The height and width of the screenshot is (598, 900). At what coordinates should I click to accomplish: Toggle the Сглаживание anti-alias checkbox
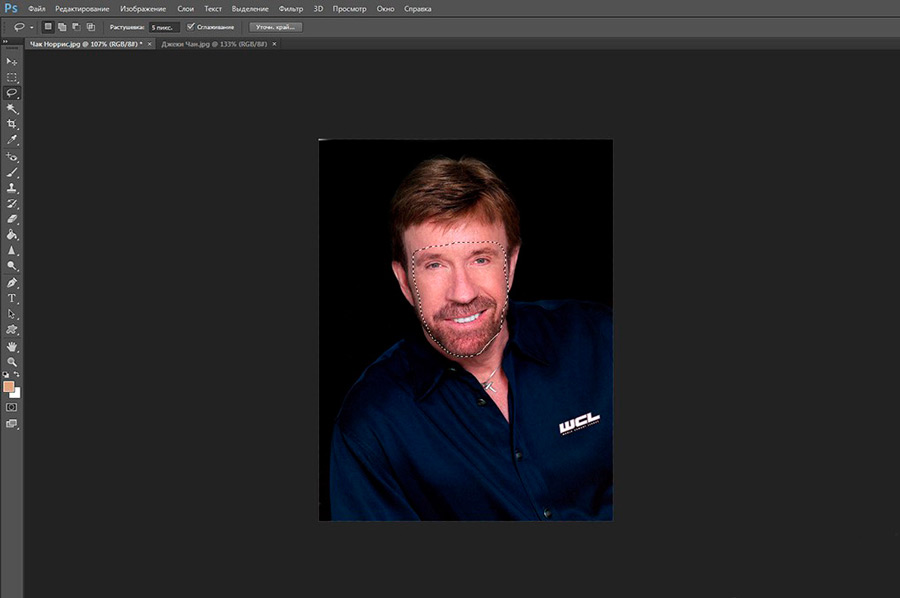pos(191,27)
